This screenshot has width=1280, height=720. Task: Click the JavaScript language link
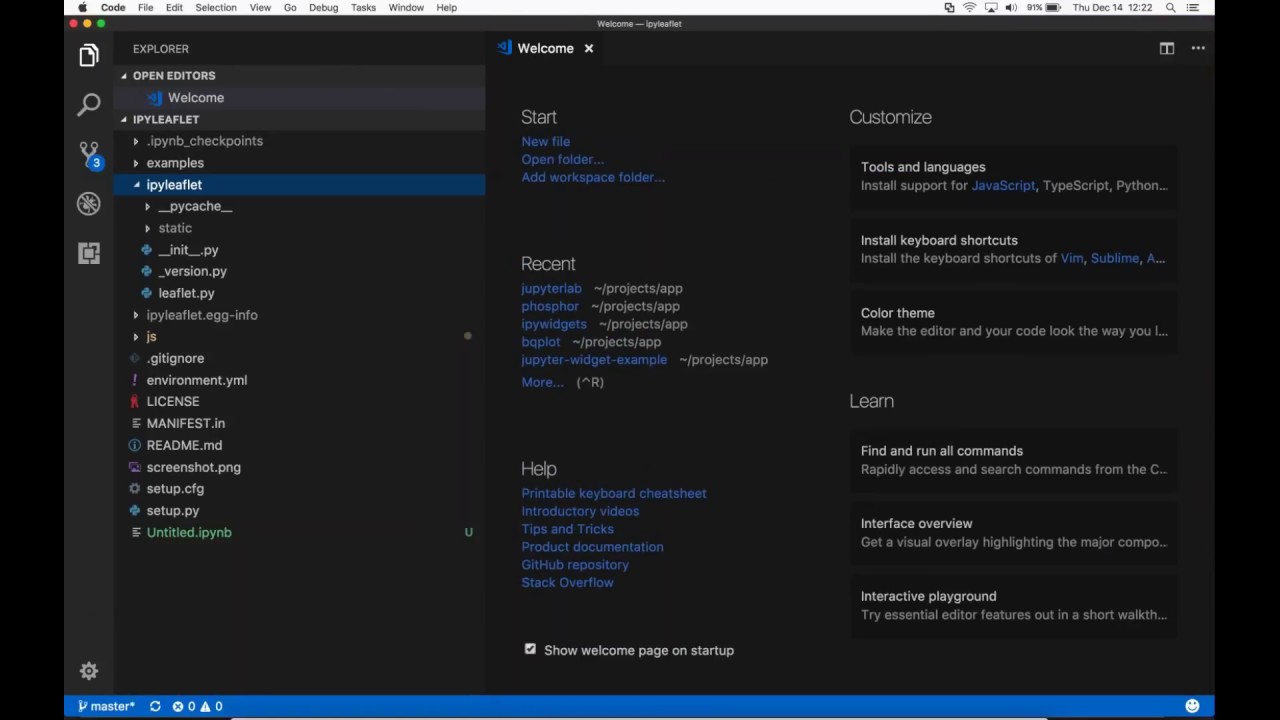(1003, 185)
